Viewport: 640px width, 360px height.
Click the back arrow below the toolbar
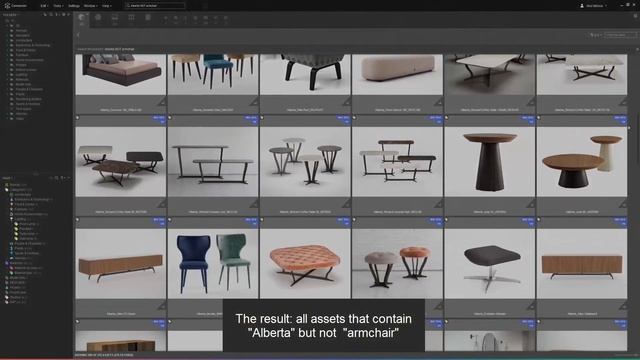78,35
